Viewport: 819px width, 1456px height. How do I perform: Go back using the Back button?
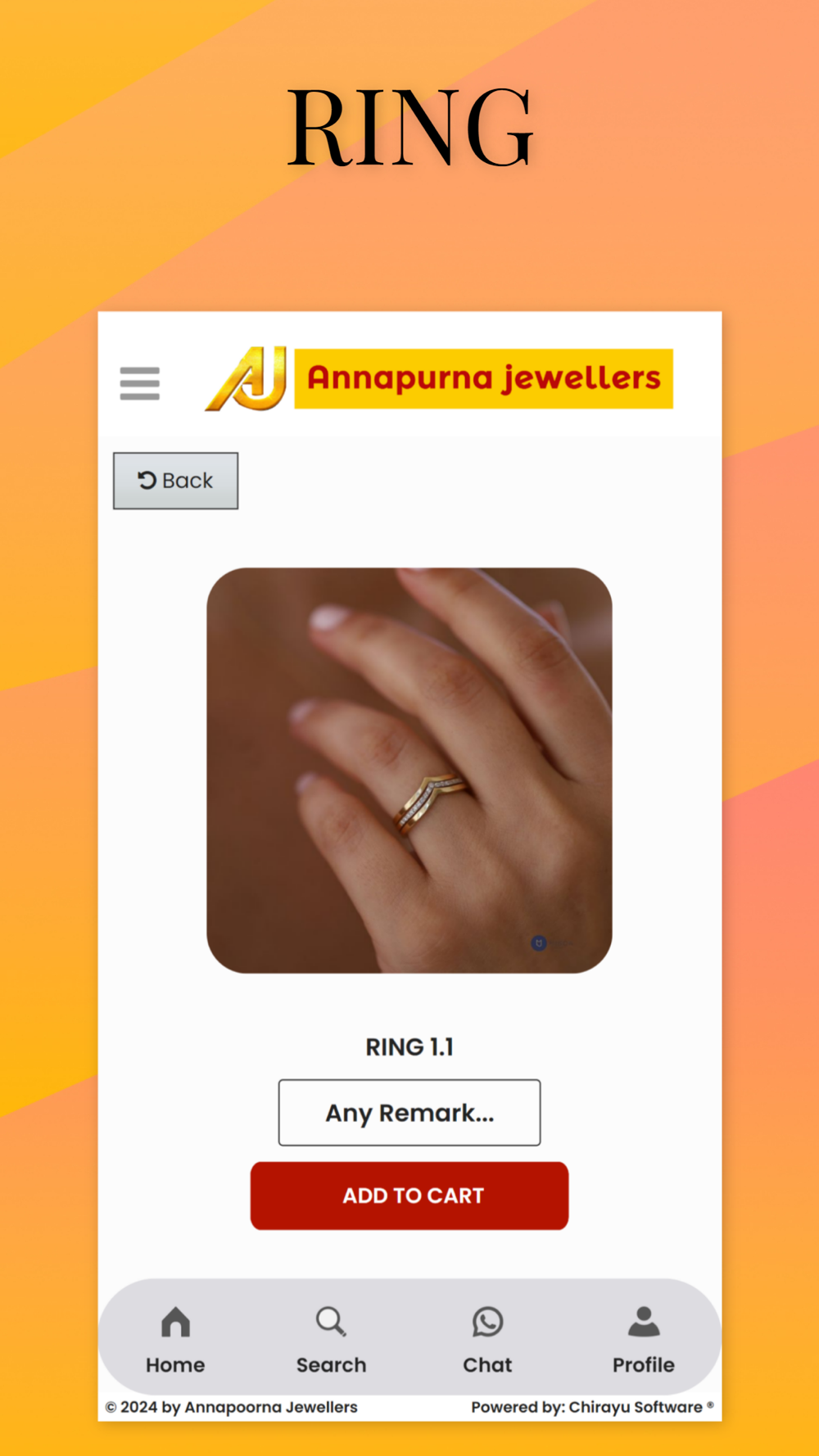click(175, 481)
